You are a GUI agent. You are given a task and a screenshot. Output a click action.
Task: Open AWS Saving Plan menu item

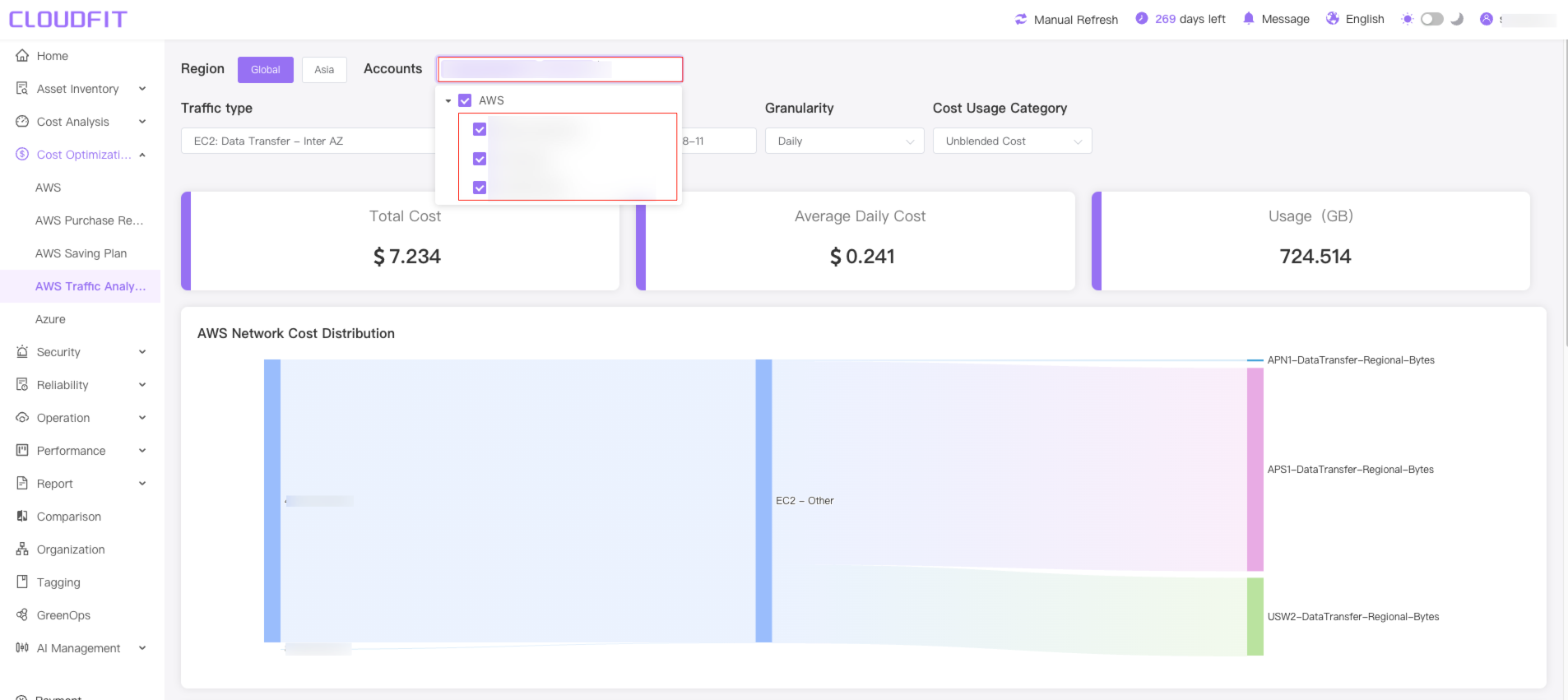click(80, 253)
